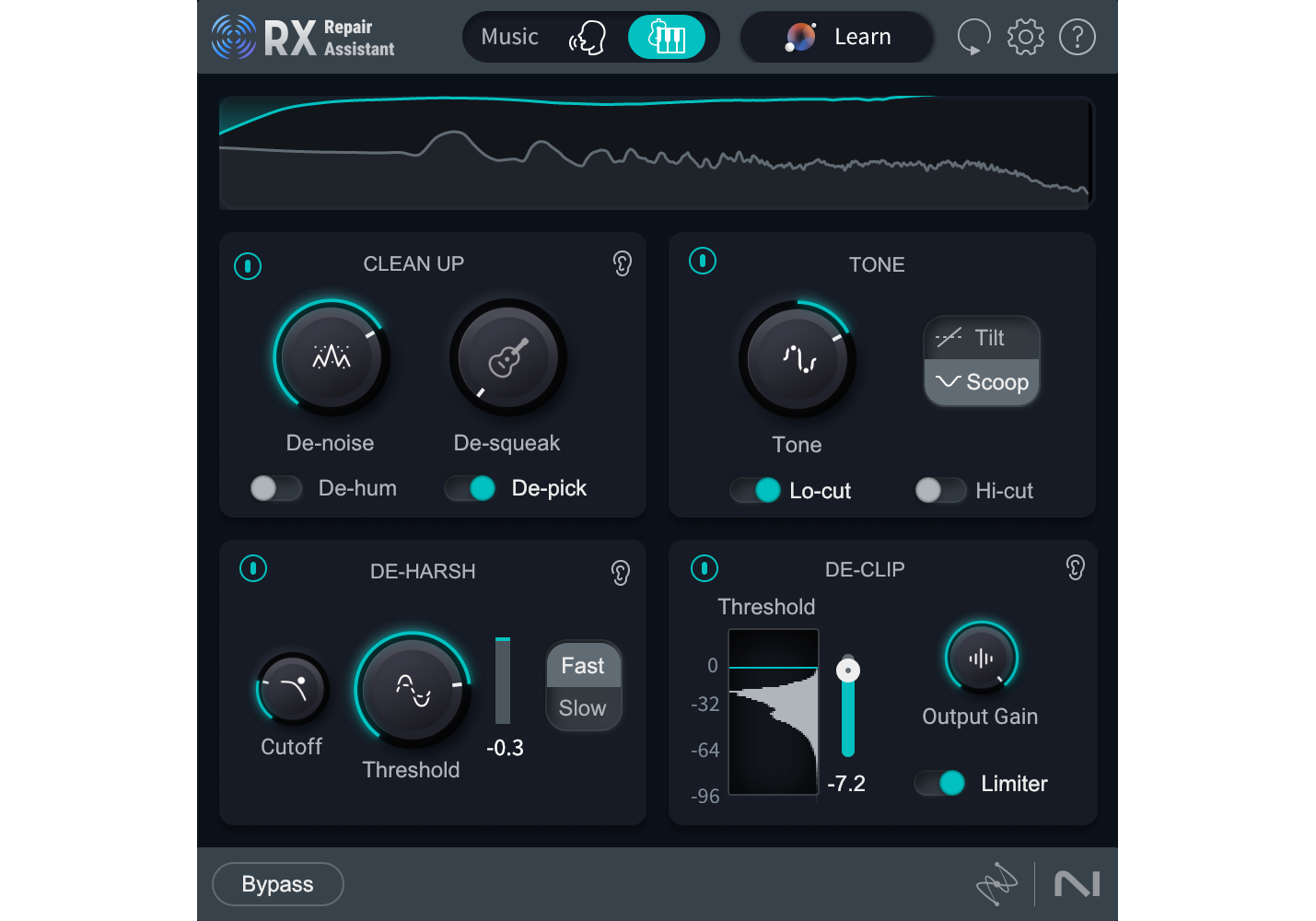The height and width of the screenshot is (921, 1316).
Task: Toggle the Tone module power button
Action: coord(703,262)
